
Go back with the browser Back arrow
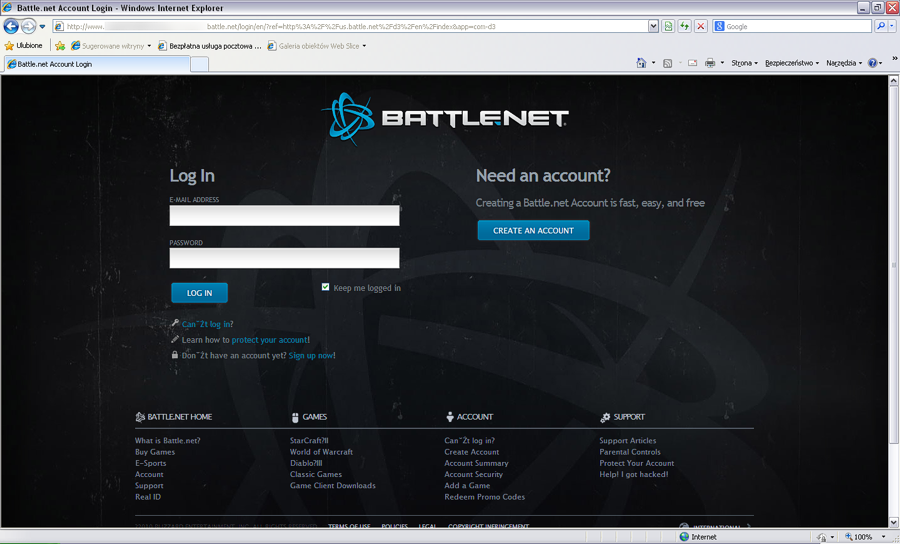coord(11,26)
